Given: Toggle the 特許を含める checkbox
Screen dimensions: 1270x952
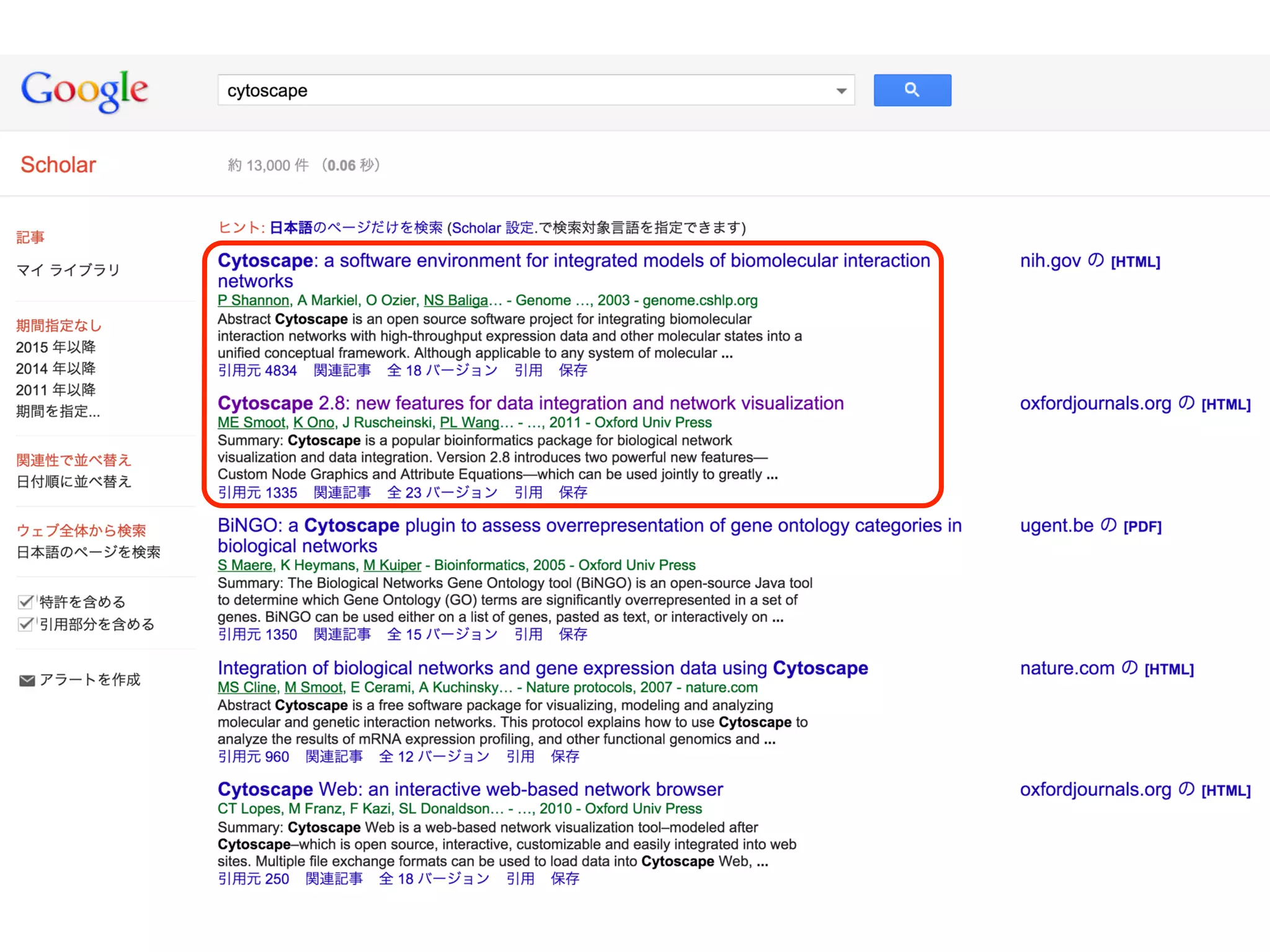Looking at the screenshot, I should (25, 602).
